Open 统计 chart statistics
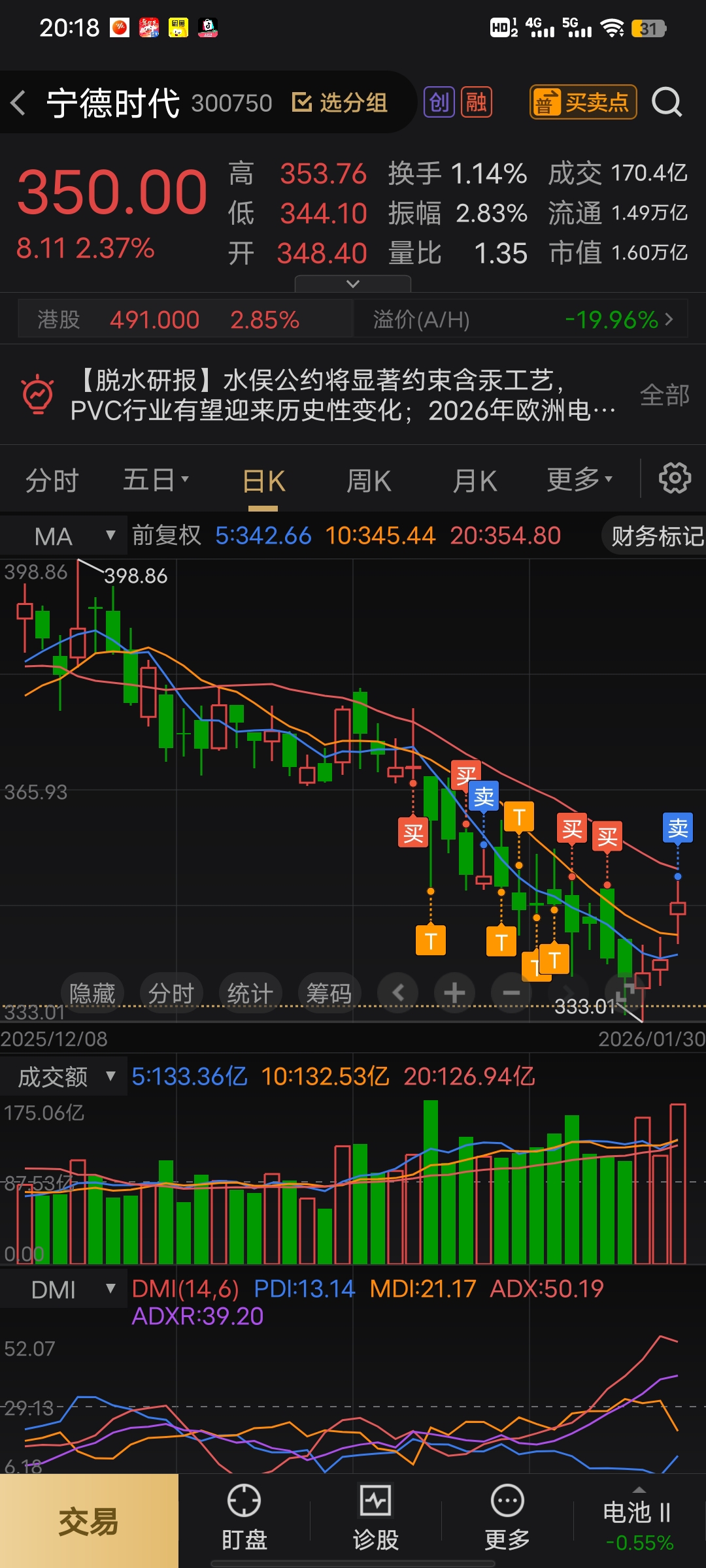The width and height of the screenshot is (706, 1568). [x=250, y=993]
